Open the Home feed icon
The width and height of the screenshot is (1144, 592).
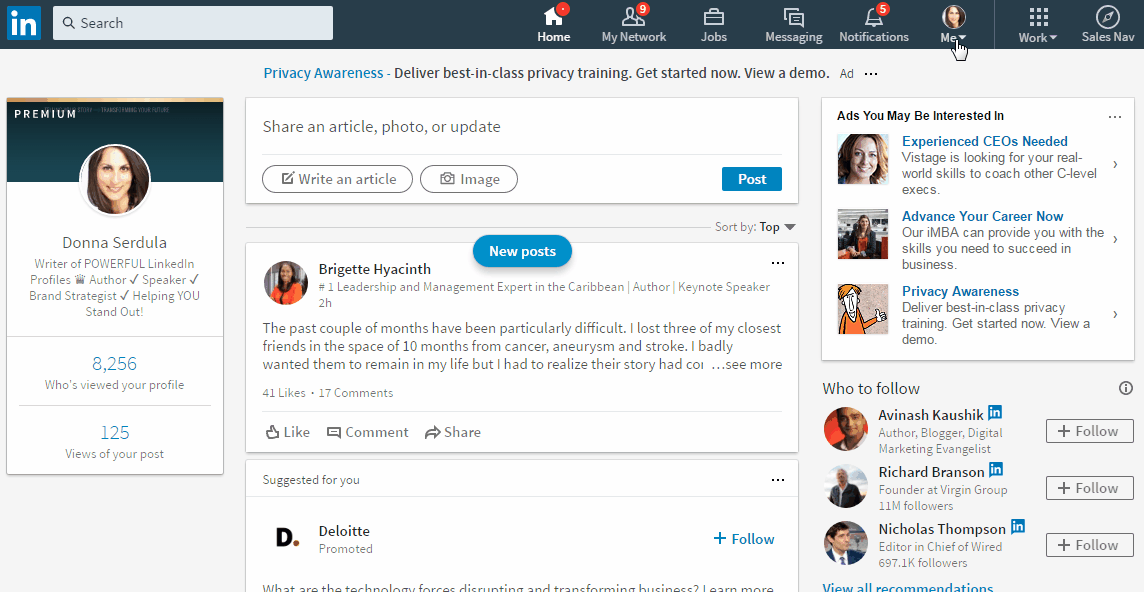(553, 16)
